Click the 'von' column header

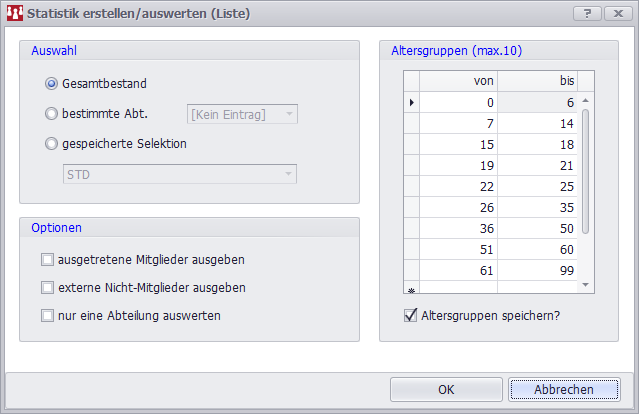(x=458, y=81)
